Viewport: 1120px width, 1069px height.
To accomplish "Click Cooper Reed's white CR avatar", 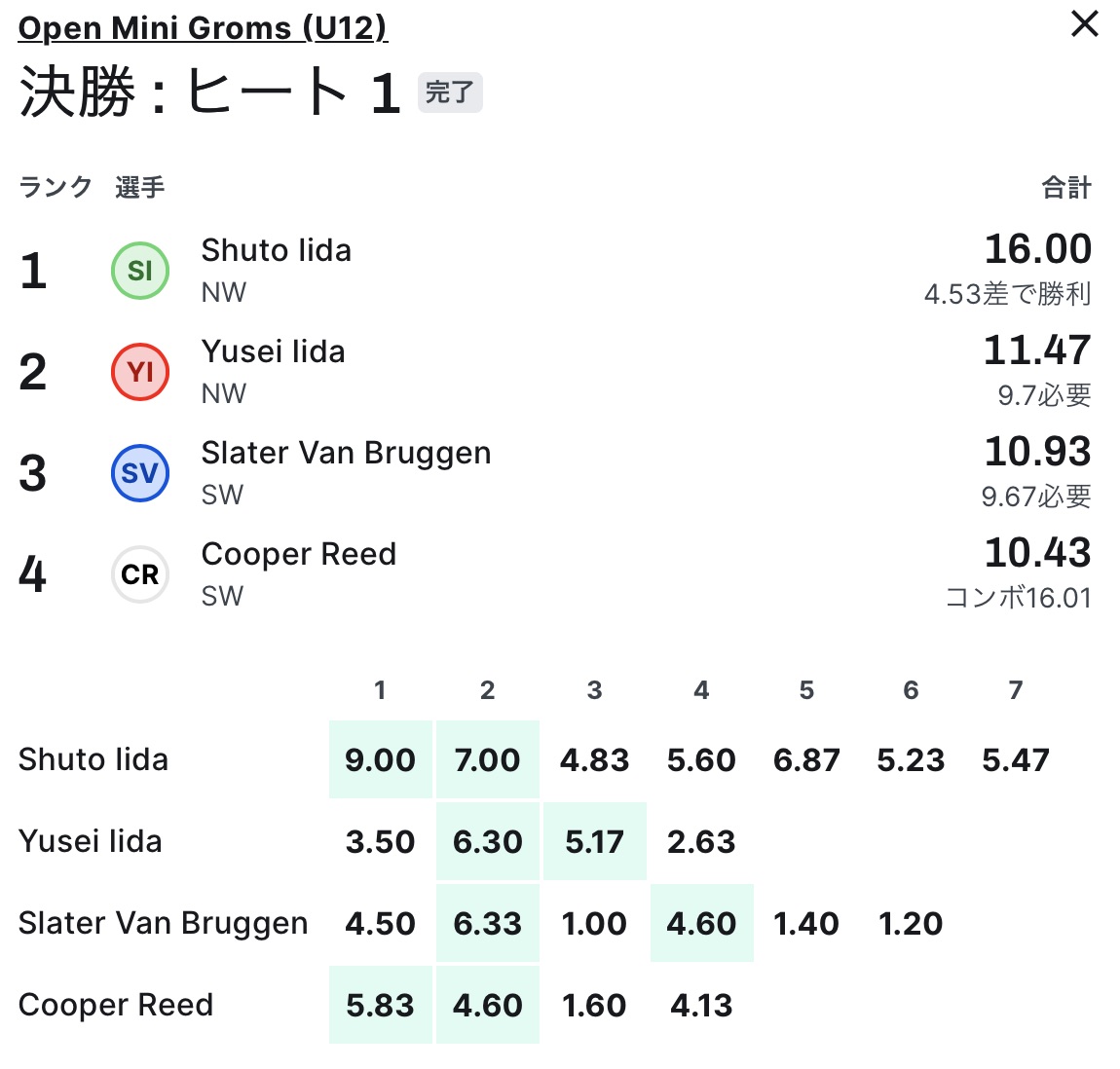I will [x=140, y=574].
